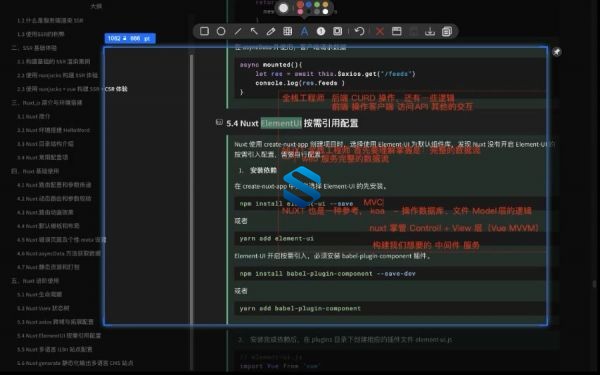Go to outline item 4.7 Nuxt

(x=48, y=267)
